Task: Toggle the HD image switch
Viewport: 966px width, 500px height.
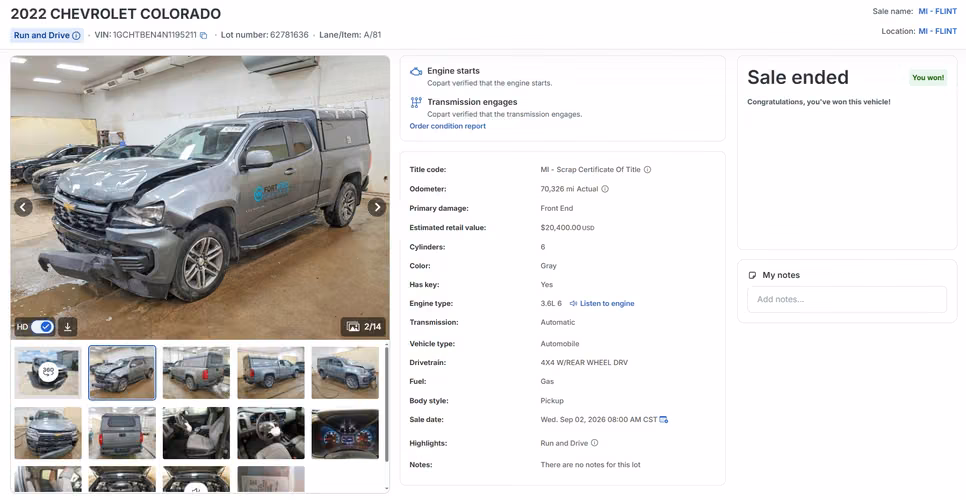Action: click(43, 327)
